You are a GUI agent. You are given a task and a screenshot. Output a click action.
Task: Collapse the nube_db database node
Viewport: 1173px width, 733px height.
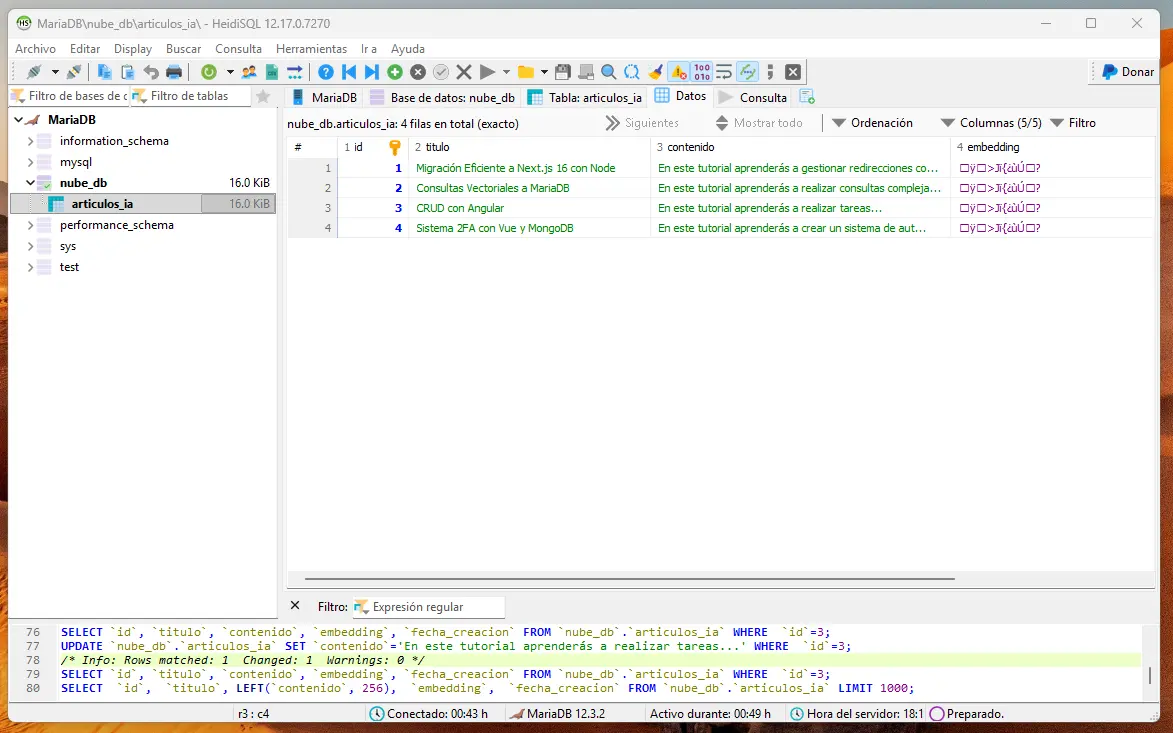pyautogui.click(x=30, y=183)
